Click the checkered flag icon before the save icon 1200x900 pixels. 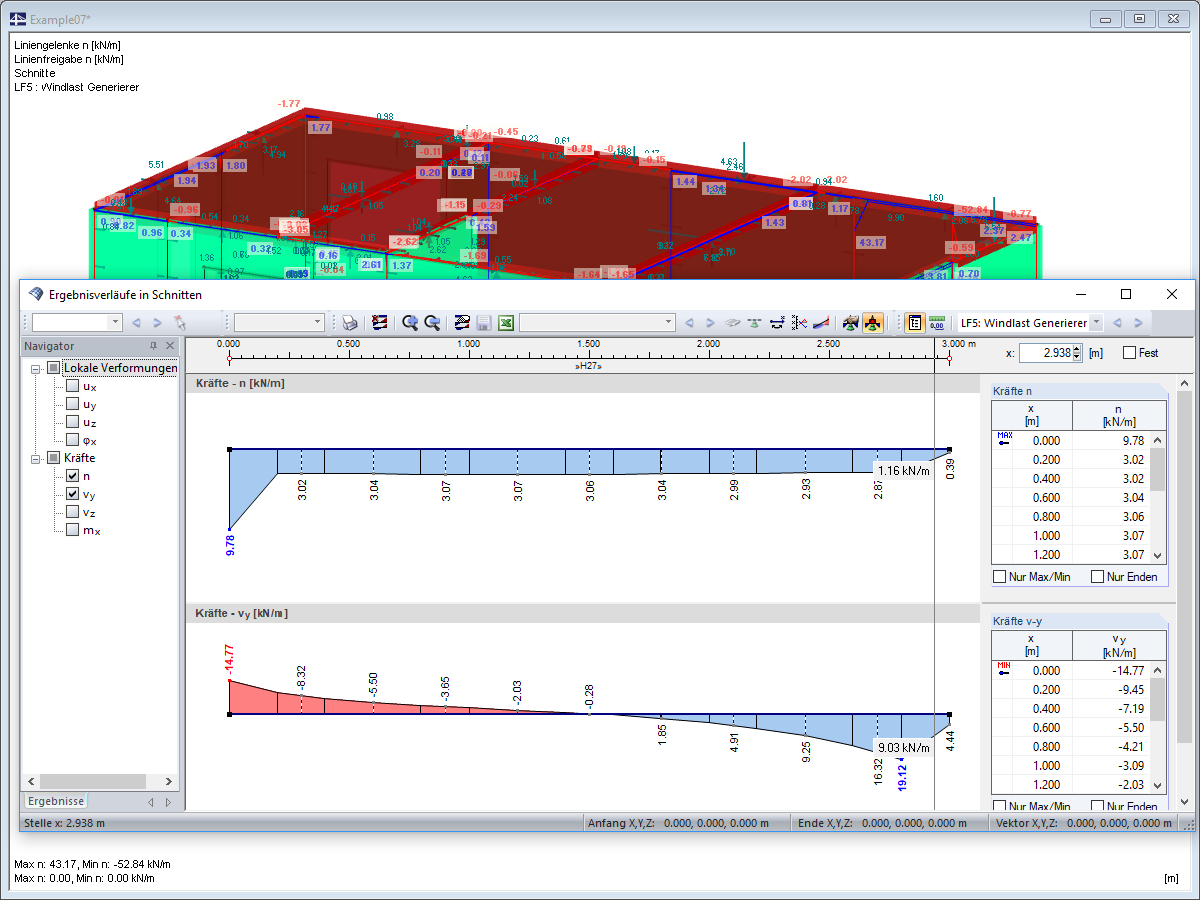point(462,323)
